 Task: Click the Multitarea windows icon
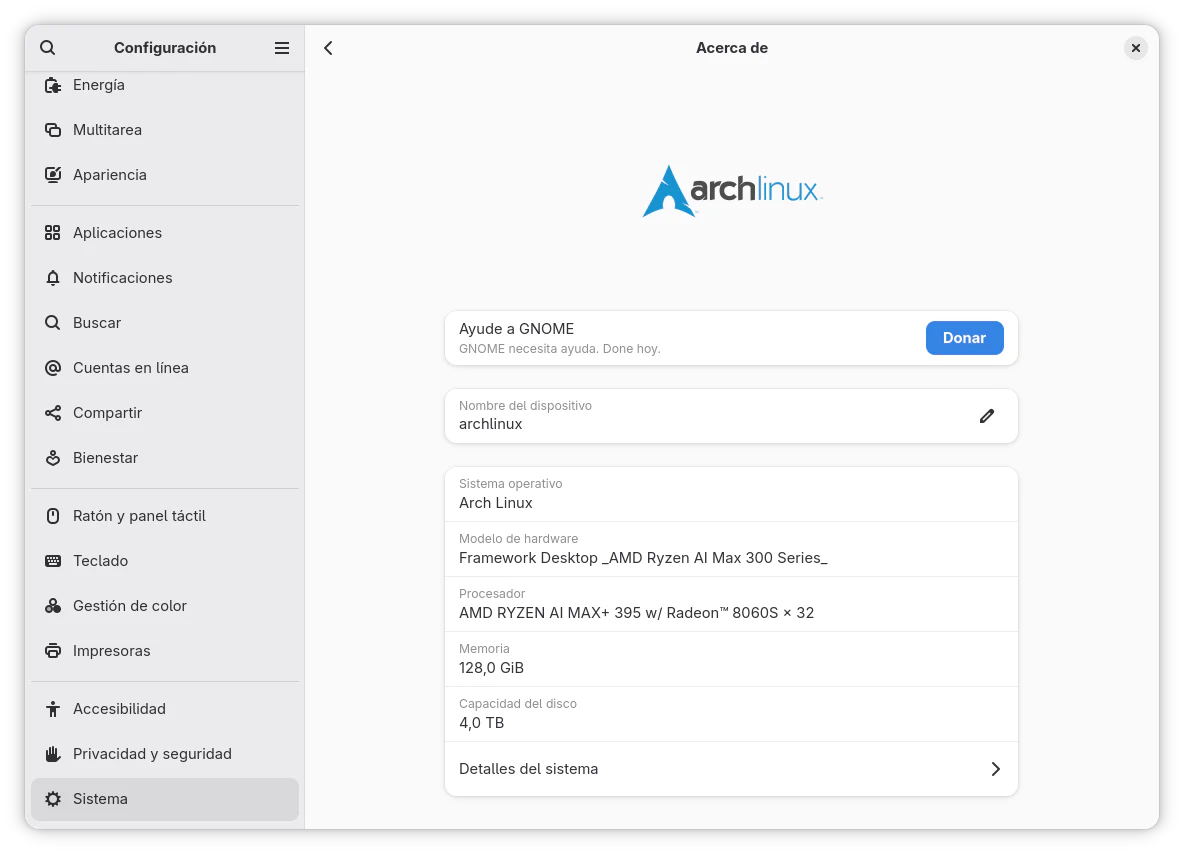(53, 130)
